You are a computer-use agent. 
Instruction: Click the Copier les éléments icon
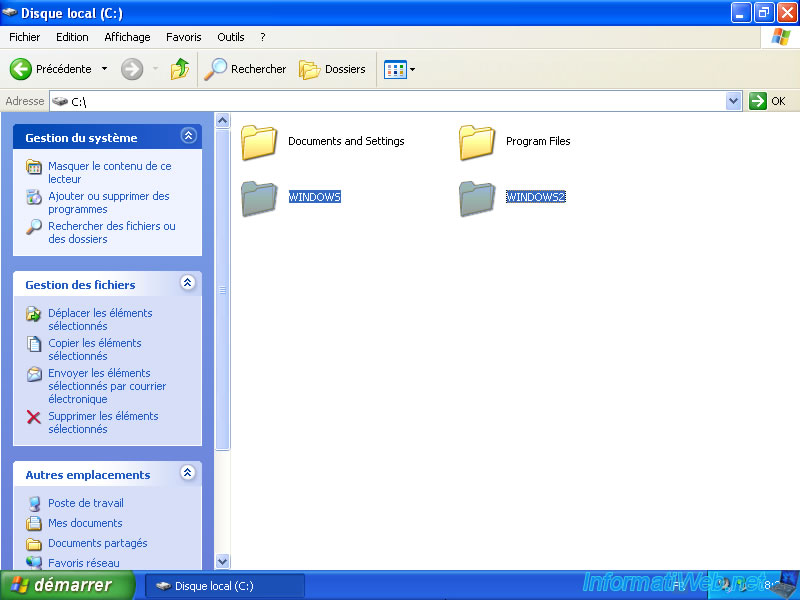point(34,344)
